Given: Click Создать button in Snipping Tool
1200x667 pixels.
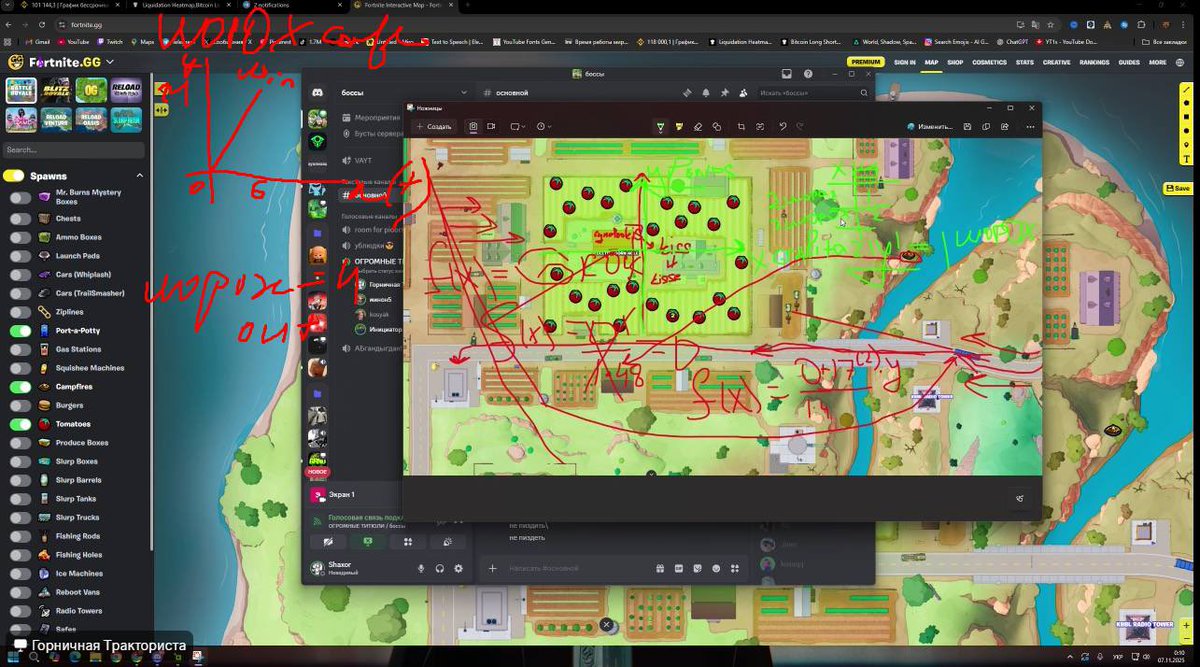Looking at the screenshot, I should [x=433, y=127].
